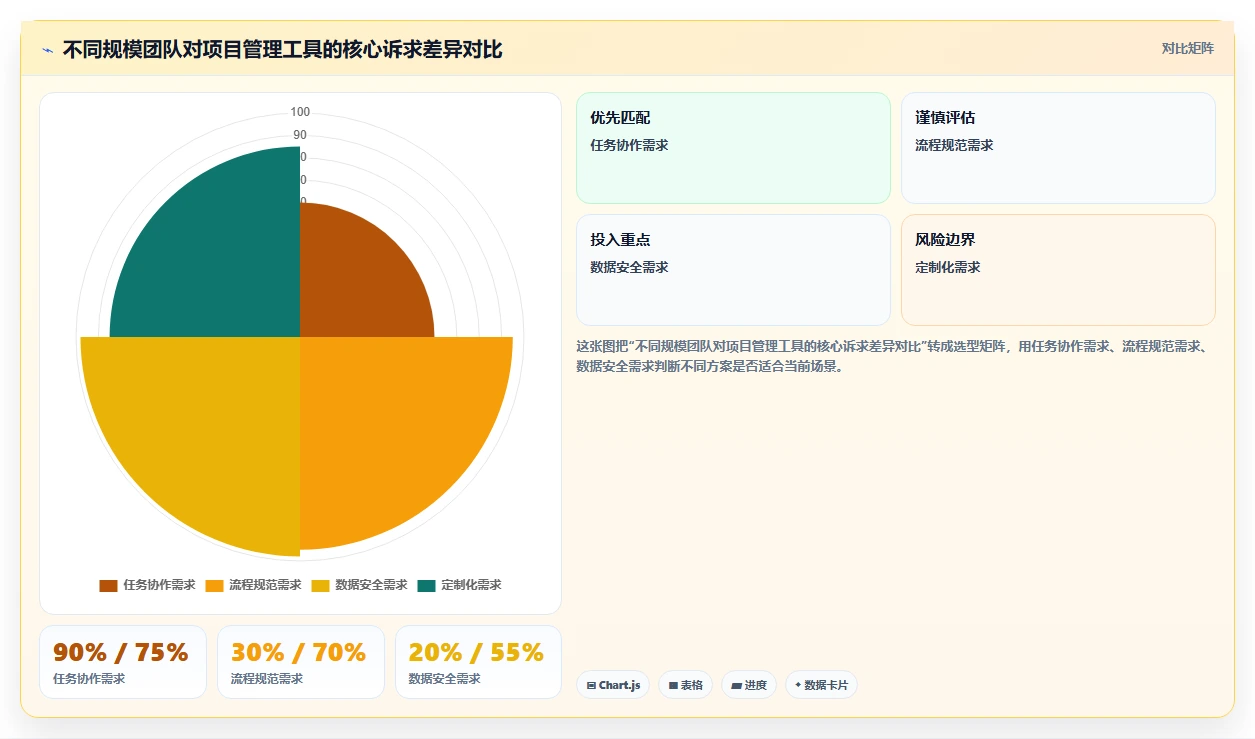
Task: Select the orange 流程规范需求 chart segment
Action: (390, 427)
